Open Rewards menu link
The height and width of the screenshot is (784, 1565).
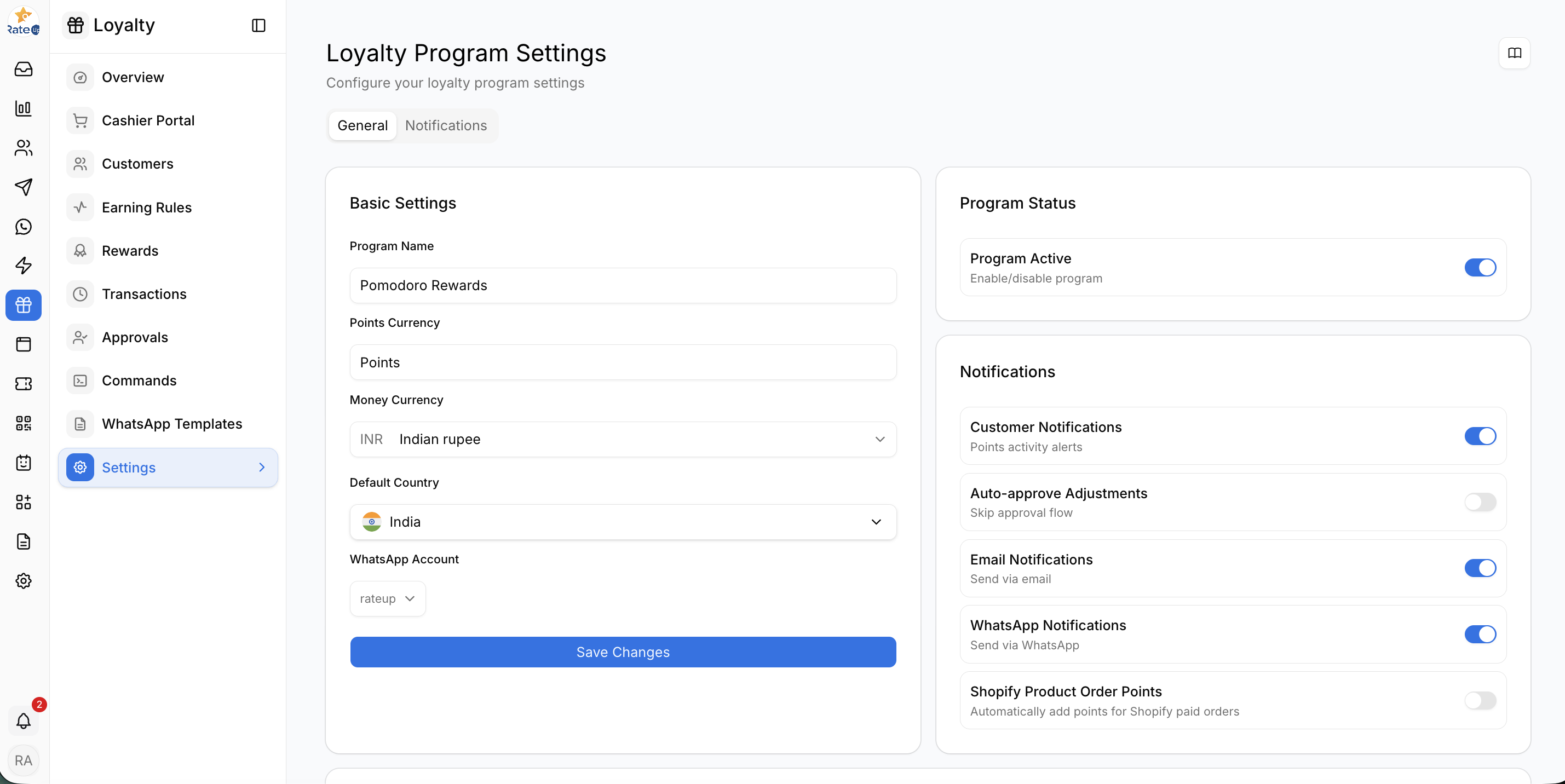tap(168, 251)
